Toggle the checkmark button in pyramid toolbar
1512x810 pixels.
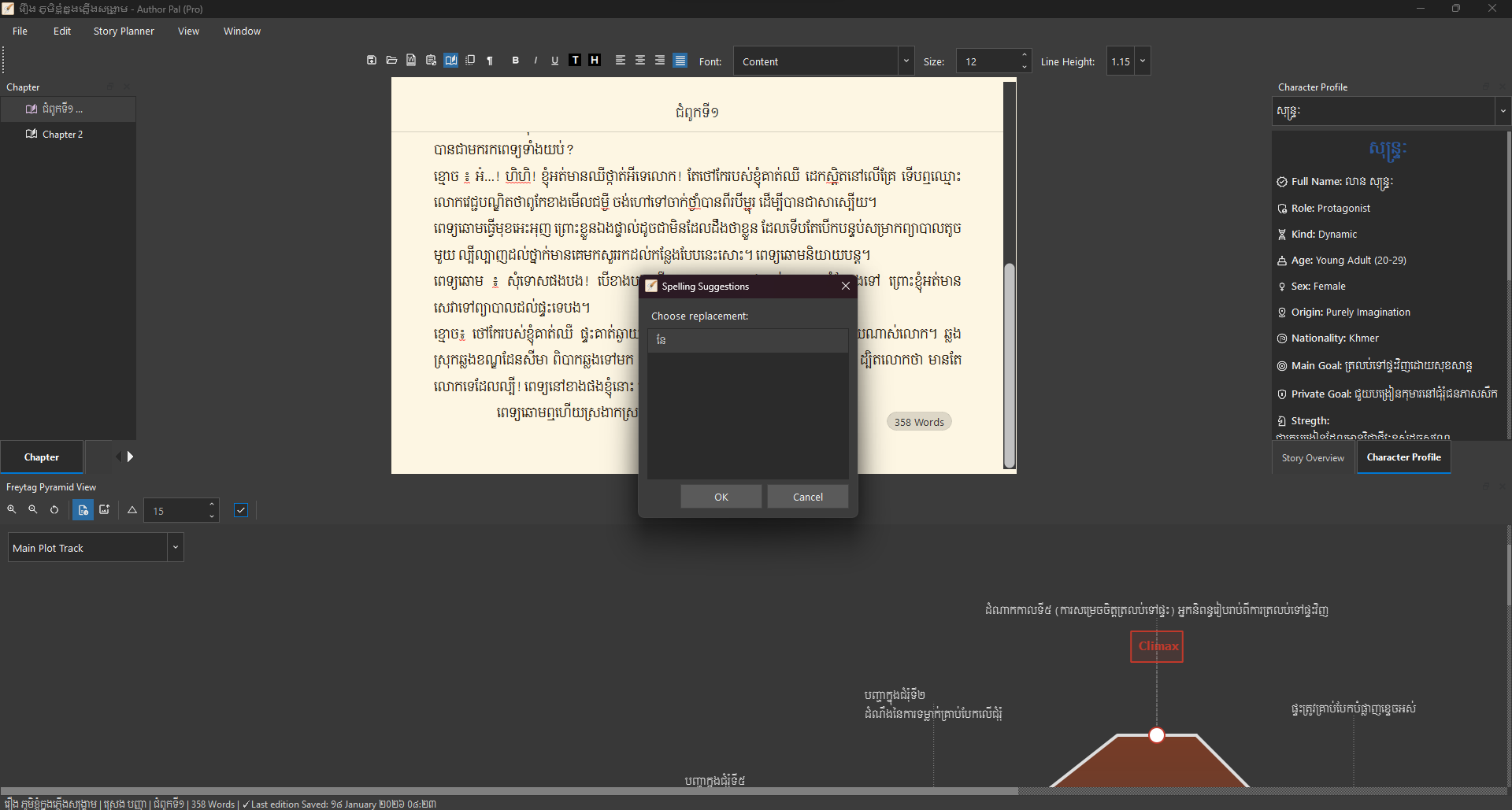(x=241, y=510)
